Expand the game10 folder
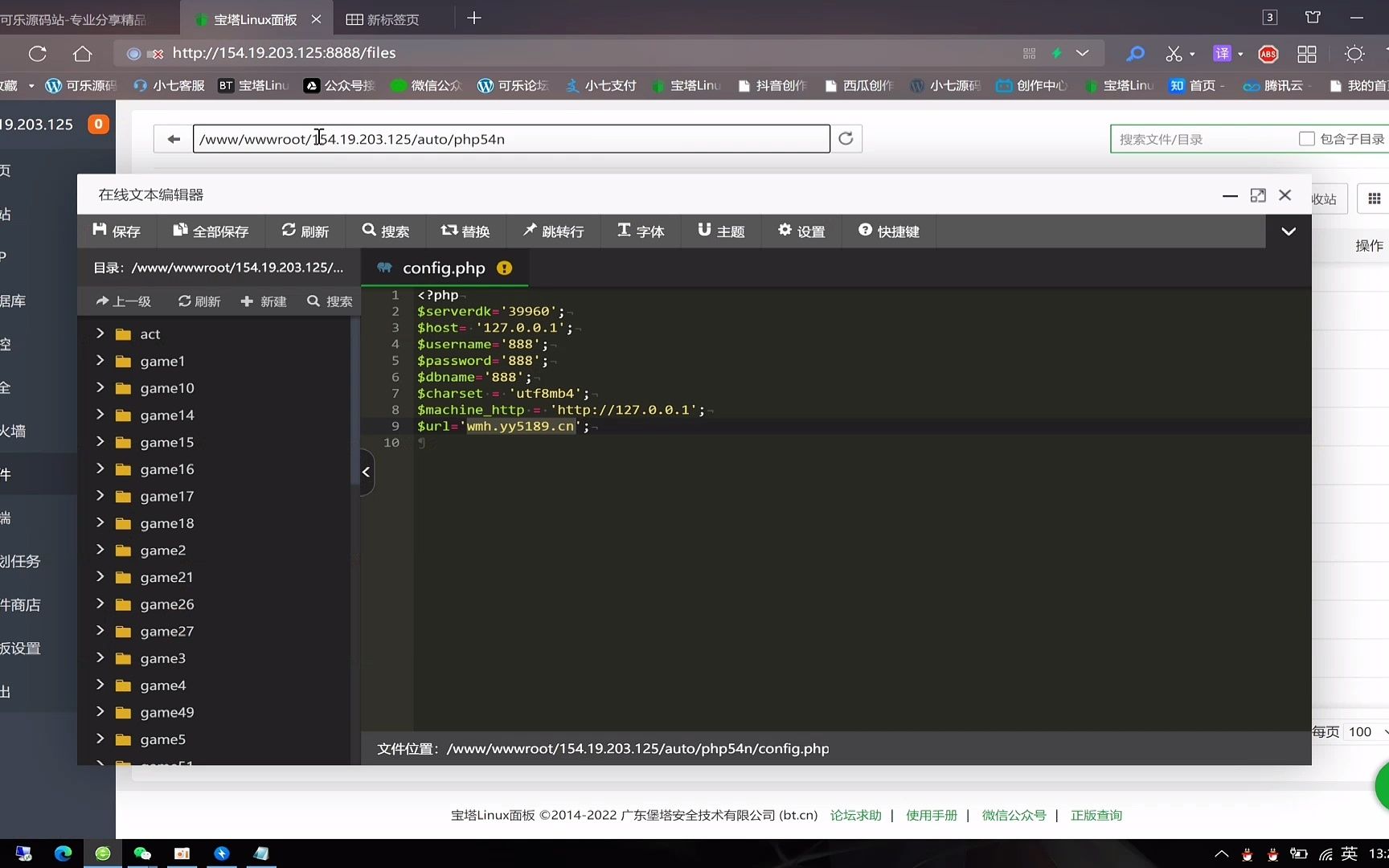 100,387
